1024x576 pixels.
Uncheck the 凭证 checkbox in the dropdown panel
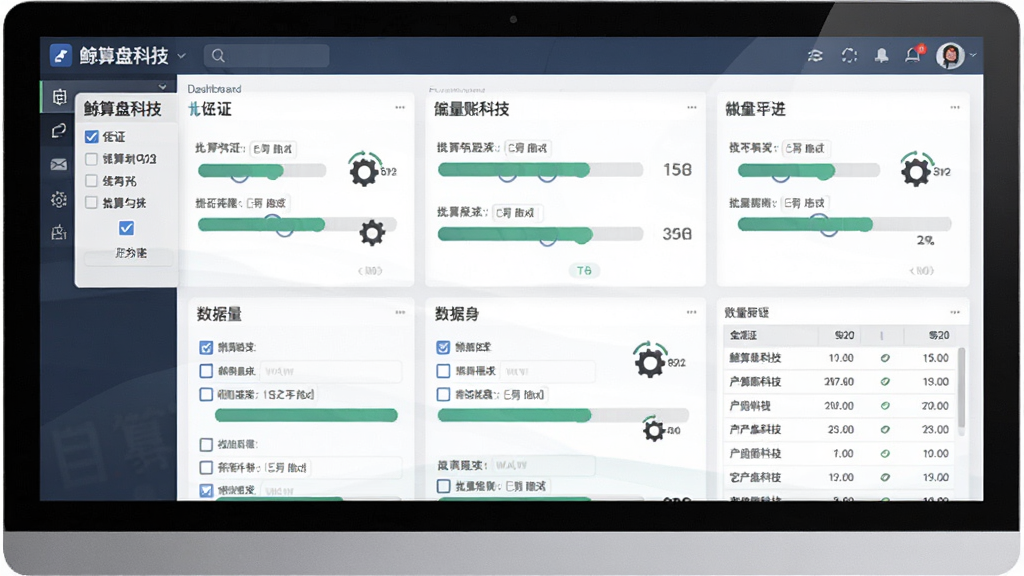(91, 136)
